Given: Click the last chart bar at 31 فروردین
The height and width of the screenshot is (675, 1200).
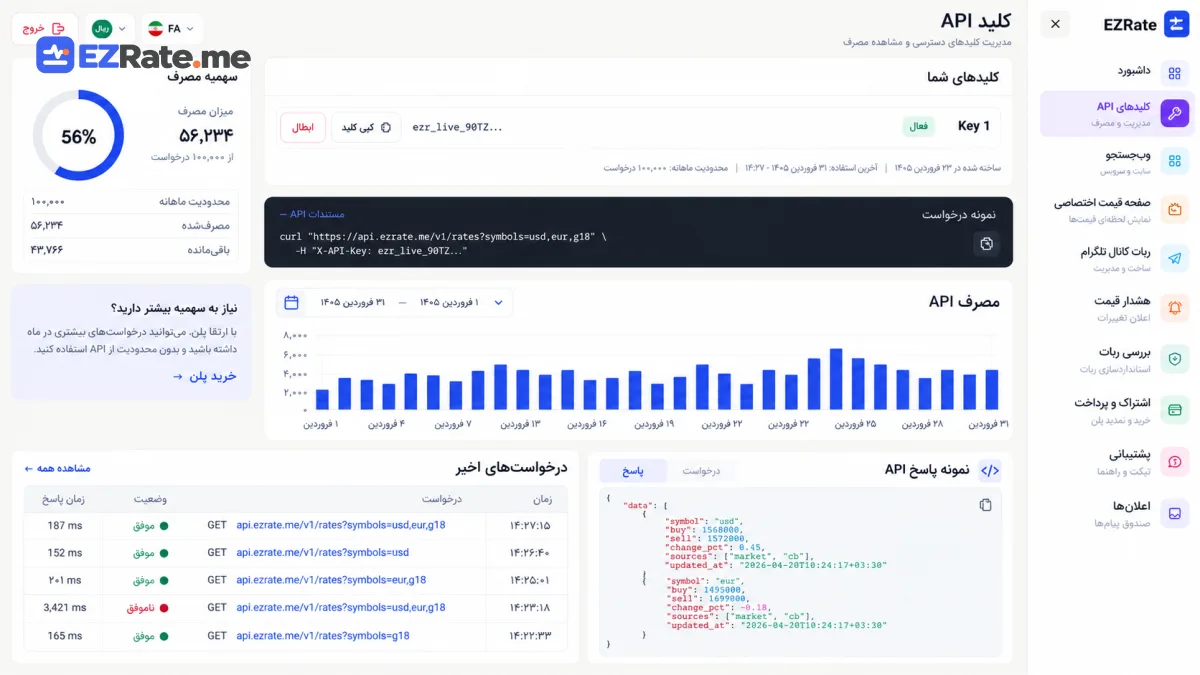Looking at the screenshot, I should tap(992, 390).
